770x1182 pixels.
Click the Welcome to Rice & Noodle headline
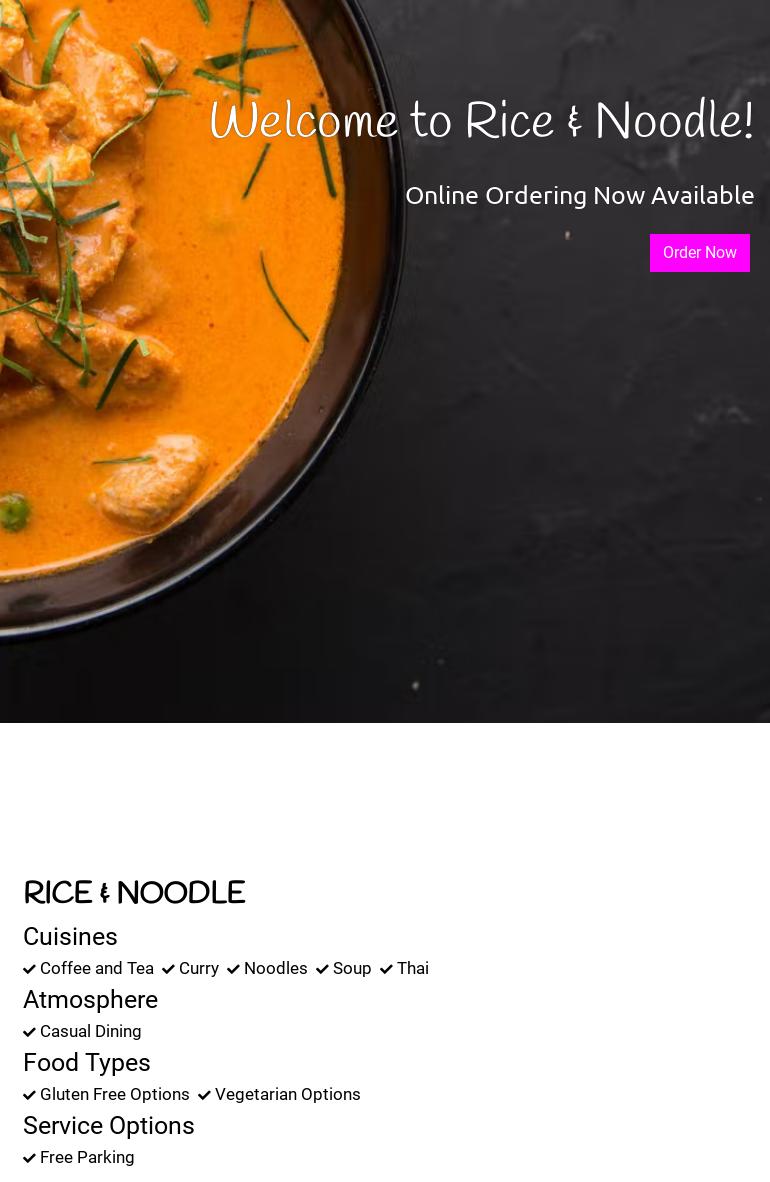point(481,120)
